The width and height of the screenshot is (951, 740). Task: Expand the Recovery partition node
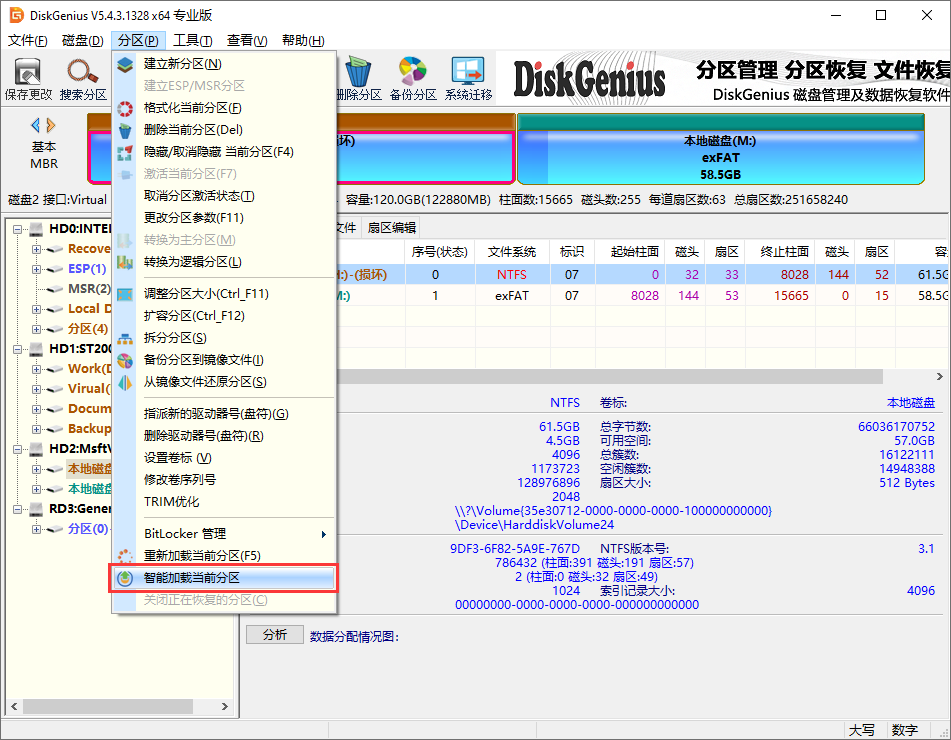[x=36, y=249]
